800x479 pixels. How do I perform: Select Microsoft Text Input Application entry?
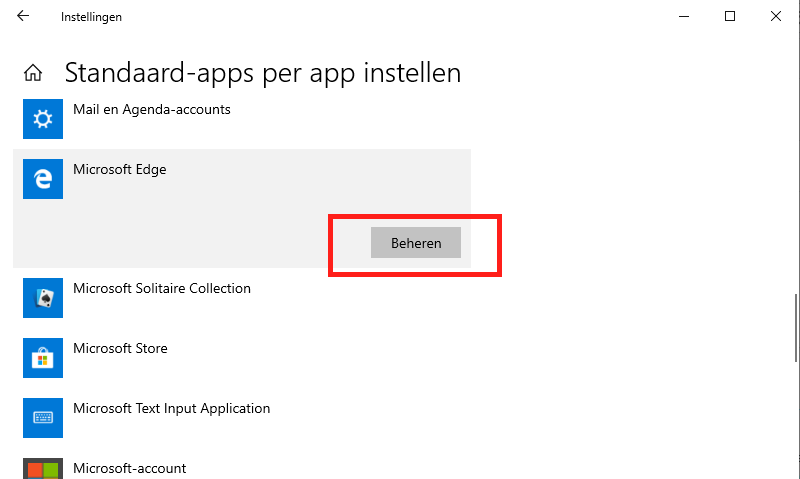click(172, 408)
